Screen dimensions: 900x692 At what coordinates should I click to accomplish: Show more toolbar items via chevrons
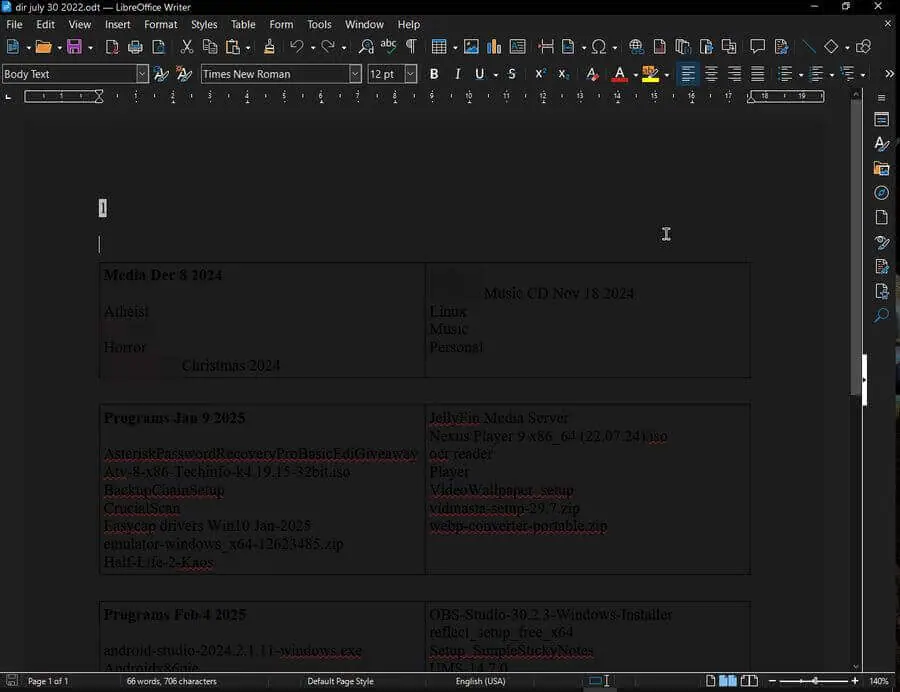pos(889,74)
